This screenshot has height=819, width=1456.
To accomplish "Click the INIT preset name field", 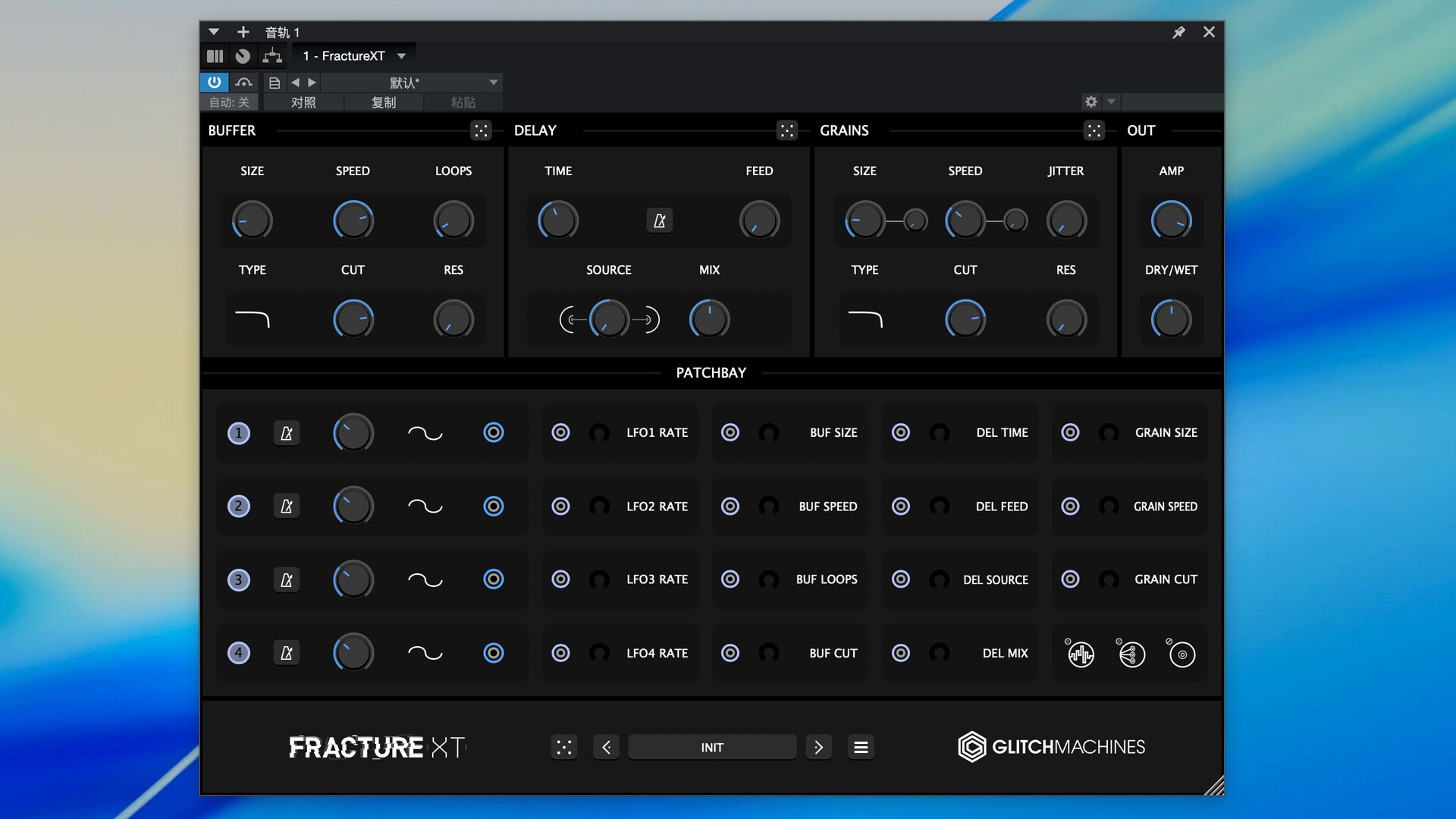I will (712, 747).
